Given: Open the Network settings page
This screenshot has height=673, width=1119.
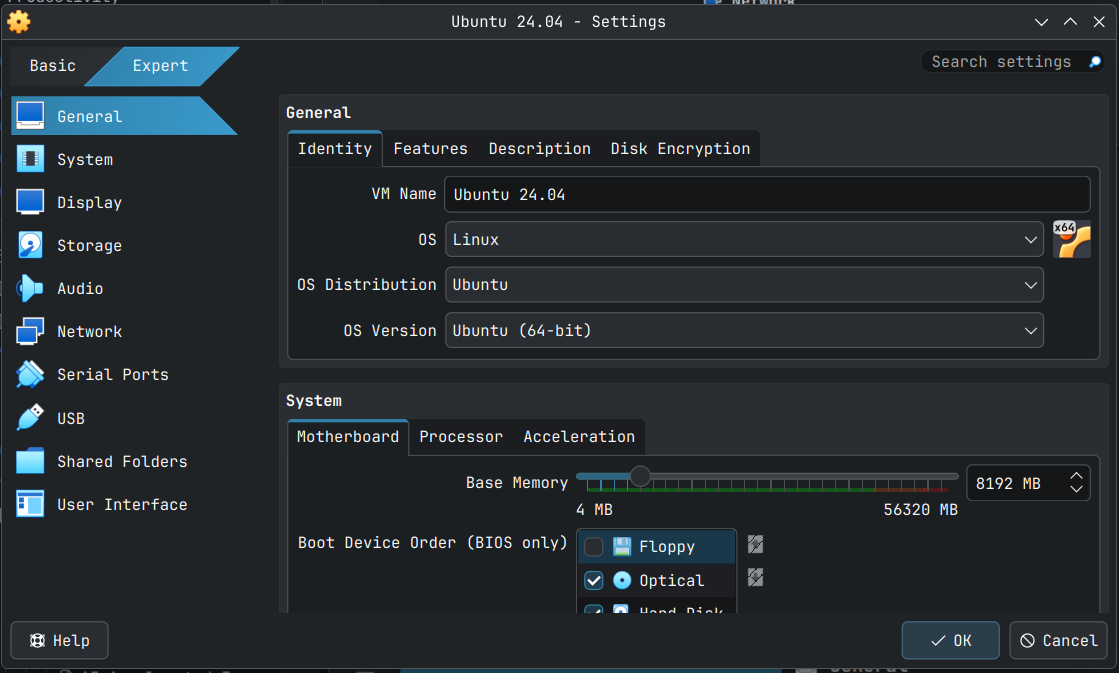Looking at the screenshot, I should point(89,332).
